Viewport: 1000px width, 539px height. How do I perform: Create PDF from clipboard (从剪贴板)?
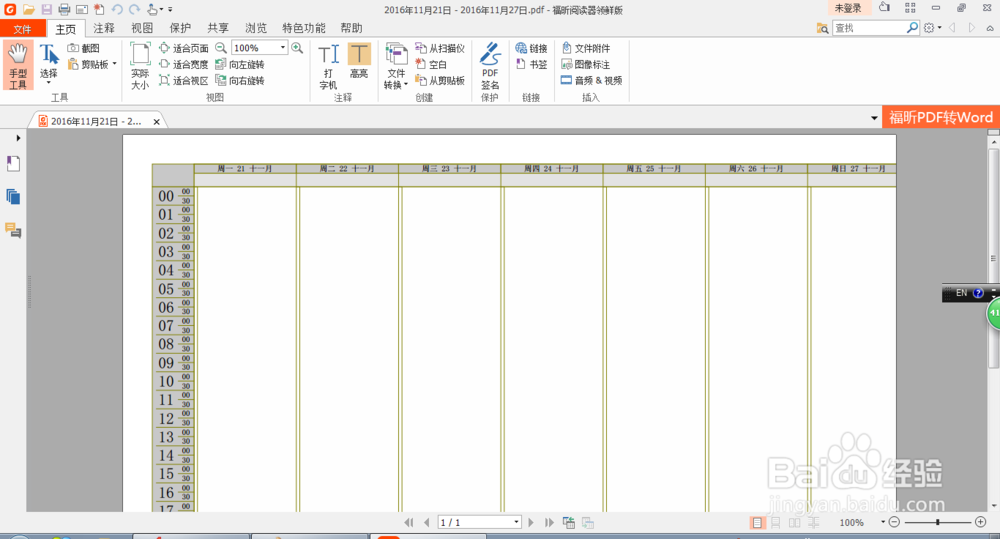tap(440, 80)
